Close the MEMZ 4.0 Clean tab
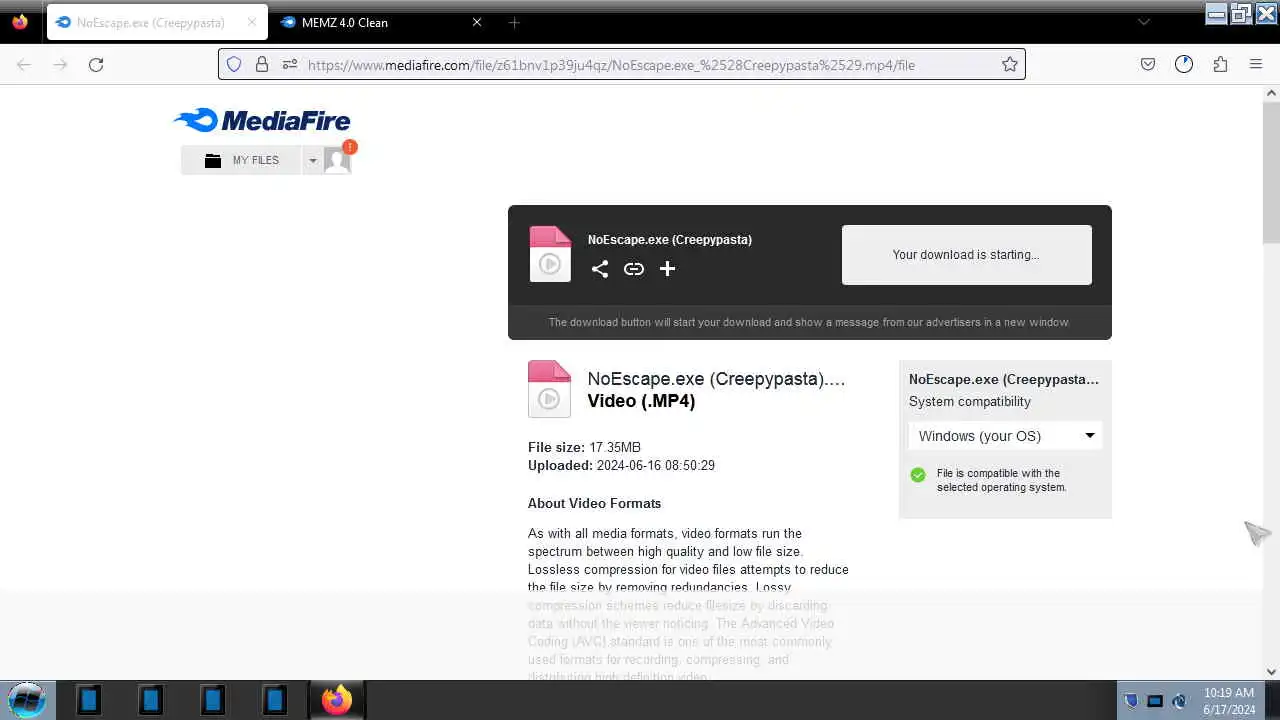1280x720 pixels. 477,22
